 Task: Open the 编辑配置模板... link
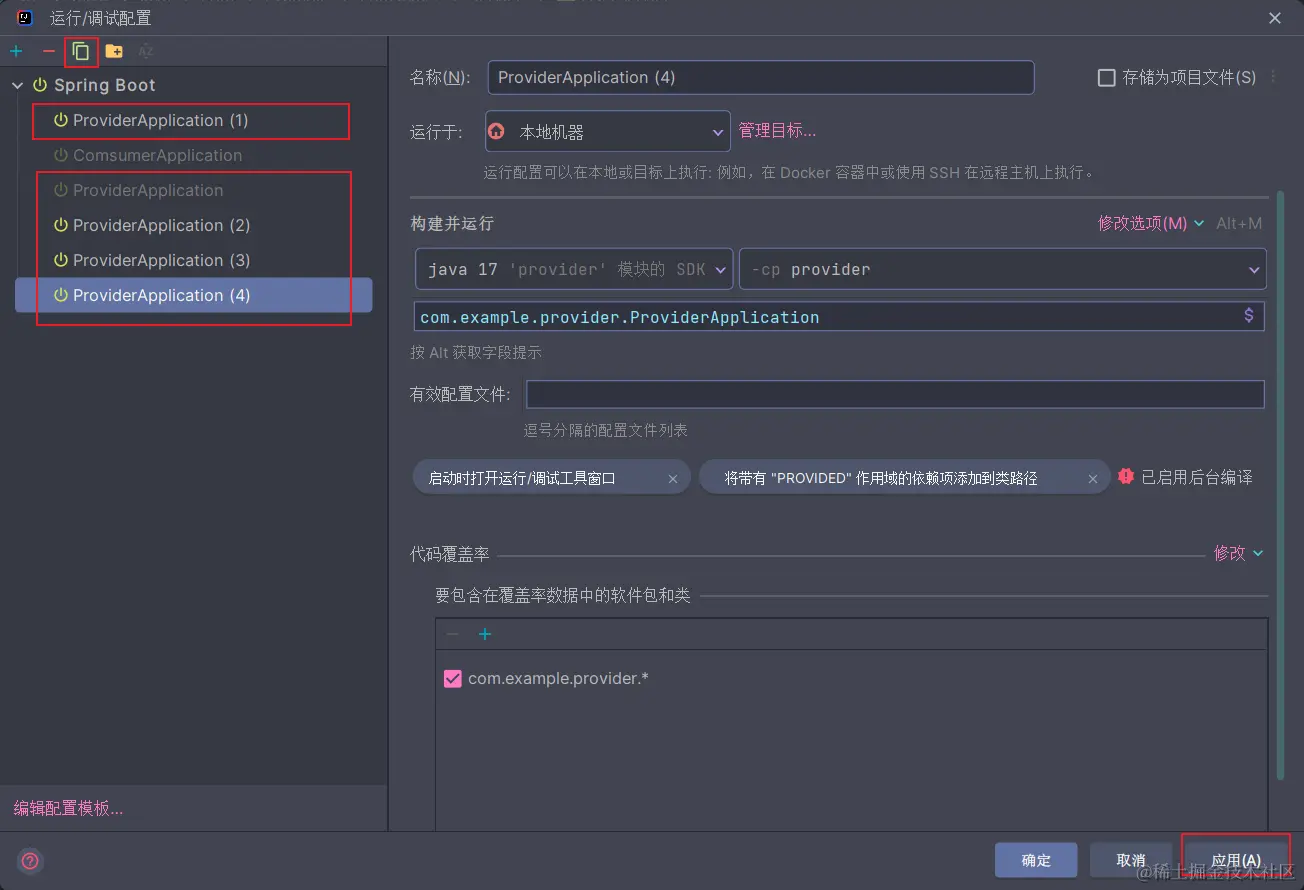tap(68, 808)
